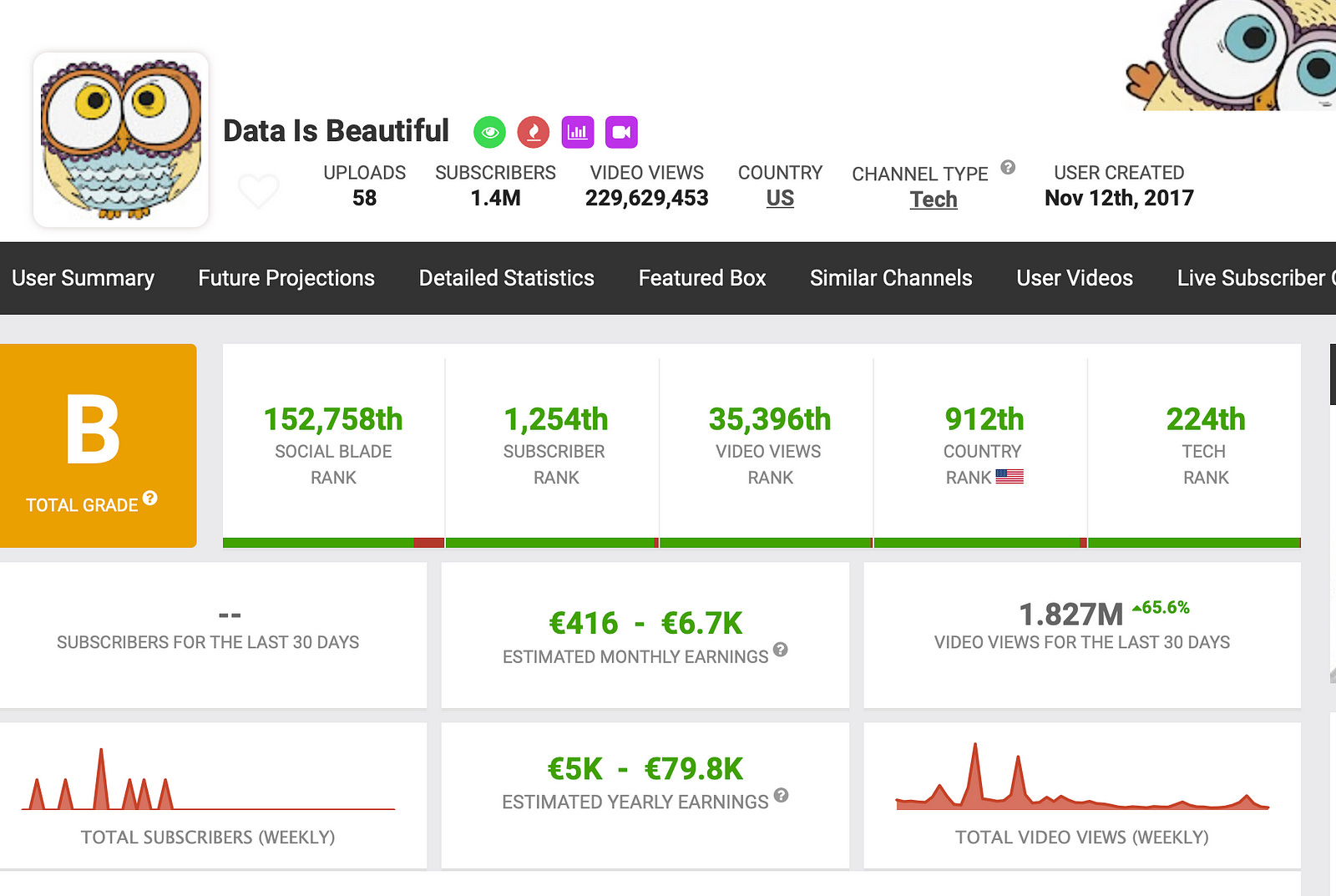The height and width of the screenshot is (896, 1336).
Task: Click the purple video camera icon
Action: [621, 132]
